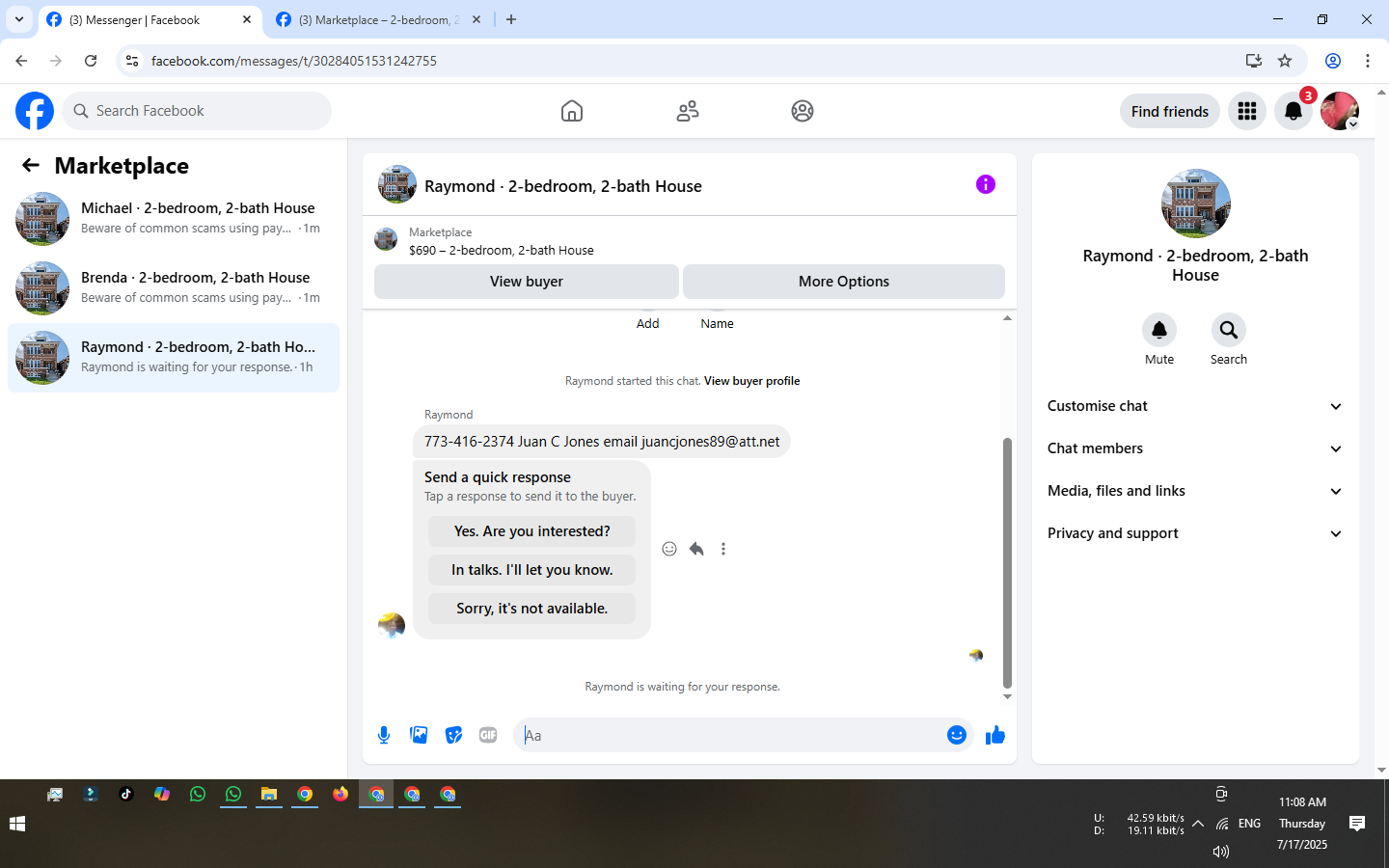Open conversation information purple icon
Screen dimensions: 1389x868
pos(985,184)
